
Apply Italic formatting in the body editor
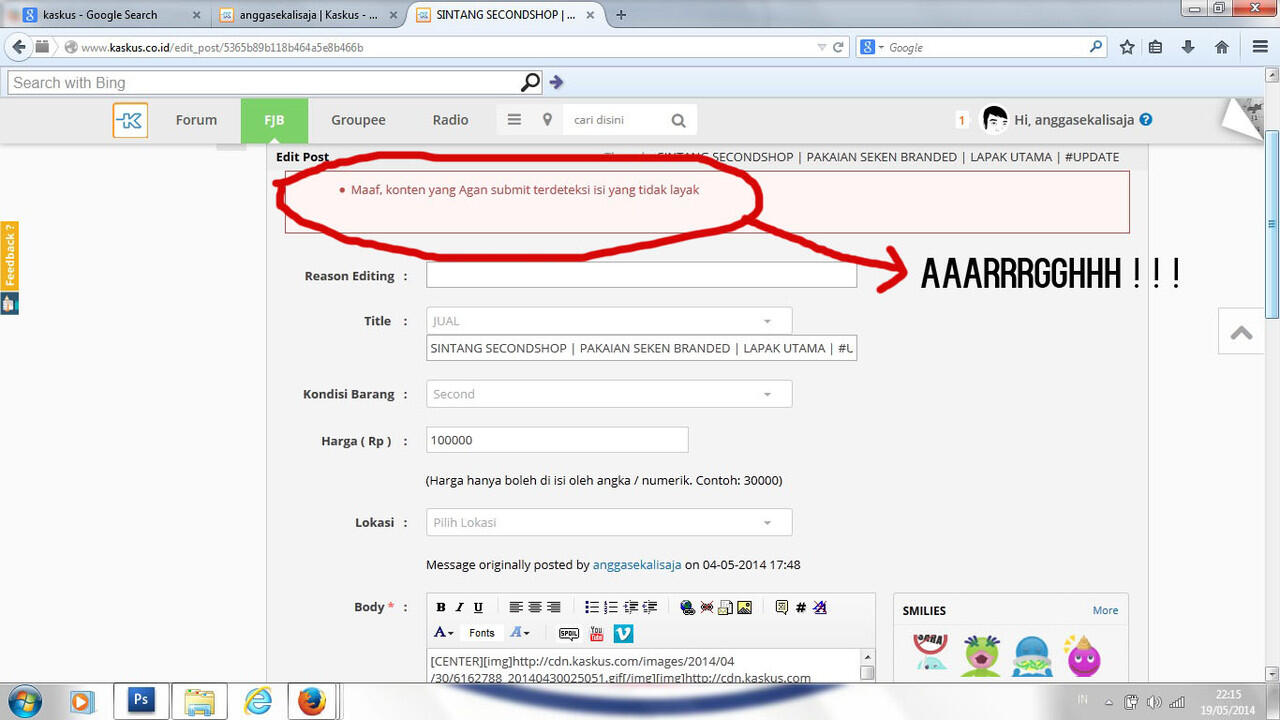coord(460,607)
